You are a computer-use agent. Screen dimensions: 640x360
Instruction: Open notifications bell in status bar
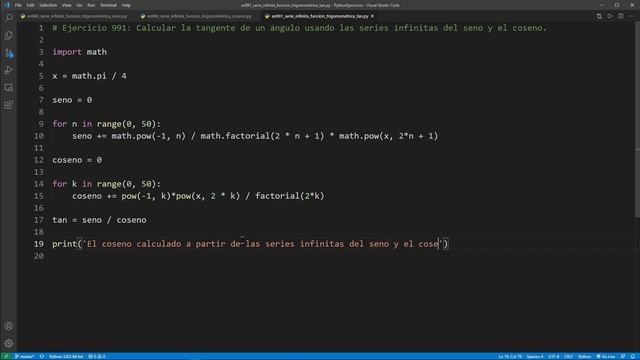[x=633, y=356]
